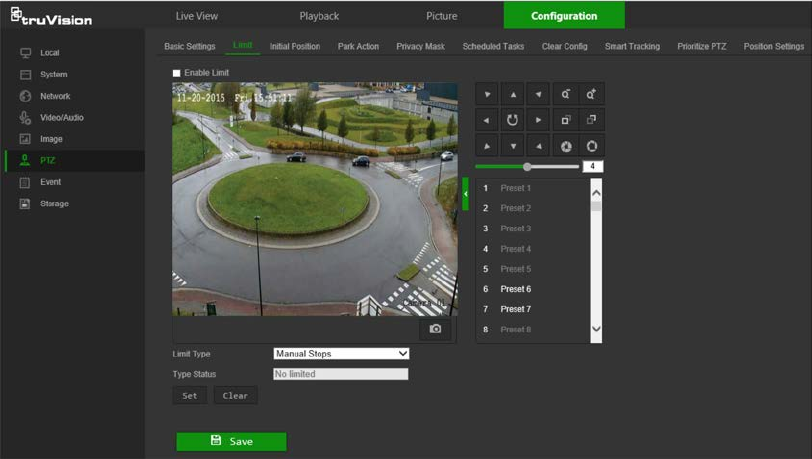812x459 pixels.
Task: Click the zoom in PTZ button
Action: click(x=591, y=94)
